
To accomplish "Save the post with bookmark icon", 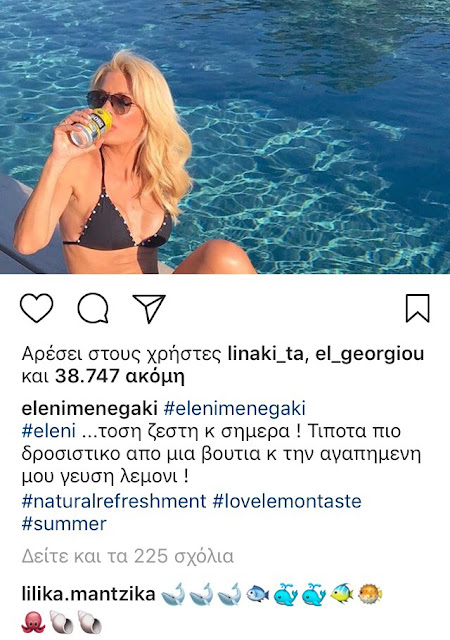I will [x=417, y=308].
